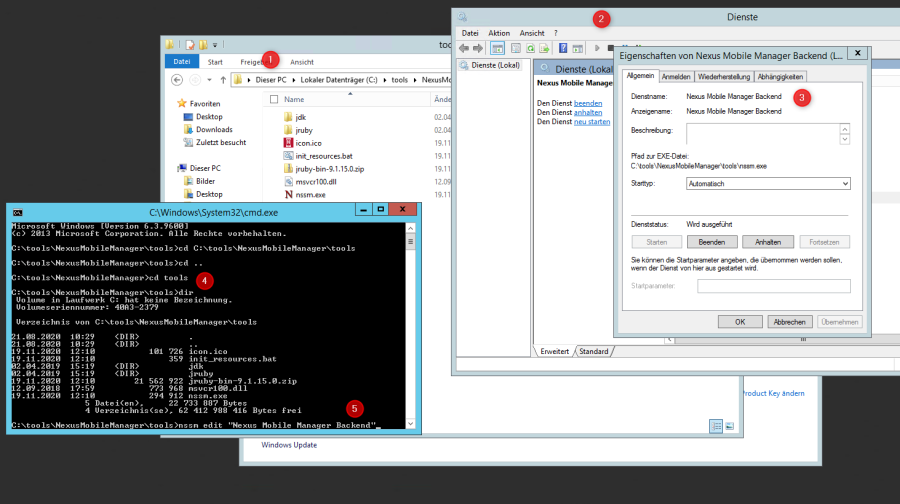The width and height of the screenshot is (900, 504).
Task: Tick the select-all checkbox beside Name
Action: [273, 100]
